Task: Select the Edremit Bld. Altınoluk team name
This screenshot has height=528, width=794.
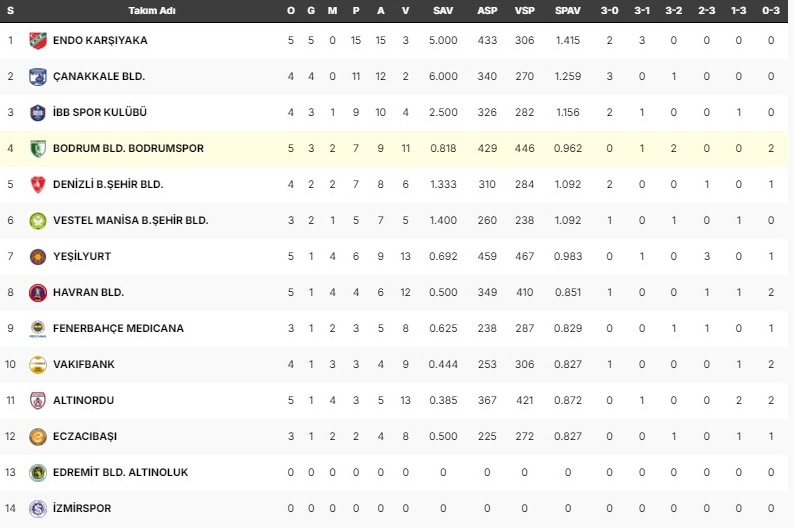Action: click(123, 472)
